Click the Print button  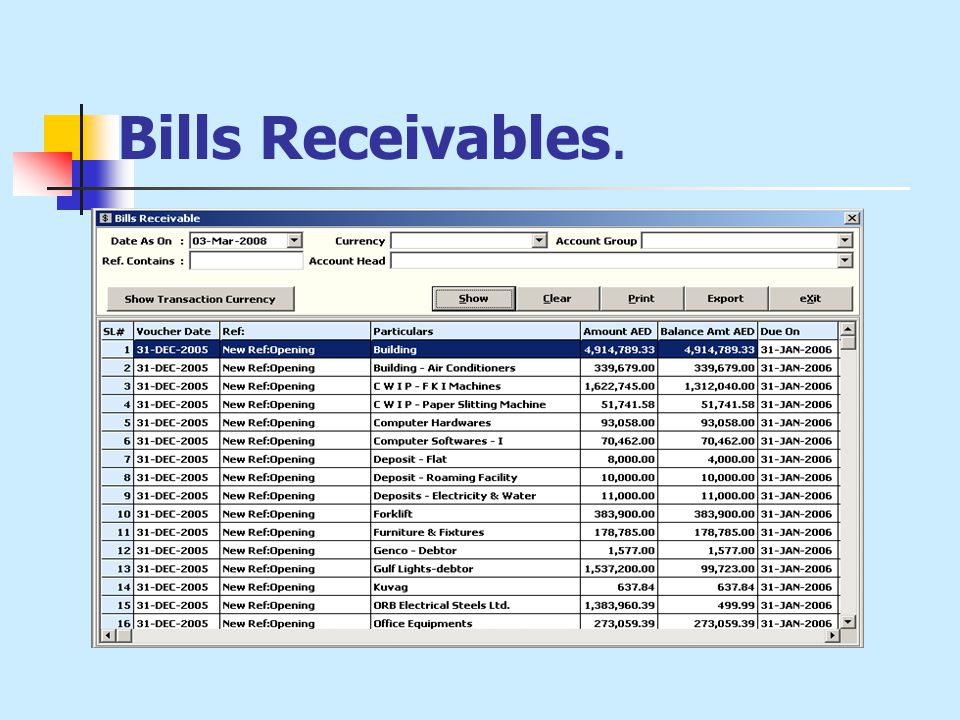(x=641, y=299)
